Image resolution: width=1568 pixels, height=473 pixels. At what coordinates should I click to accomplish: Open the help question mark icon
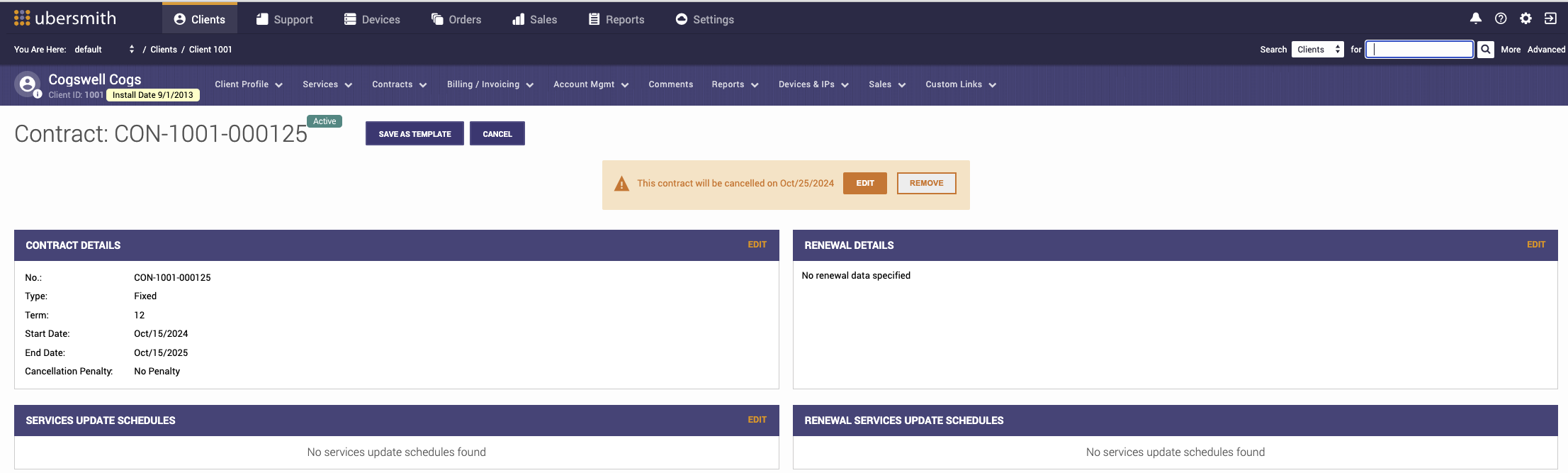tap(1500, 19)
